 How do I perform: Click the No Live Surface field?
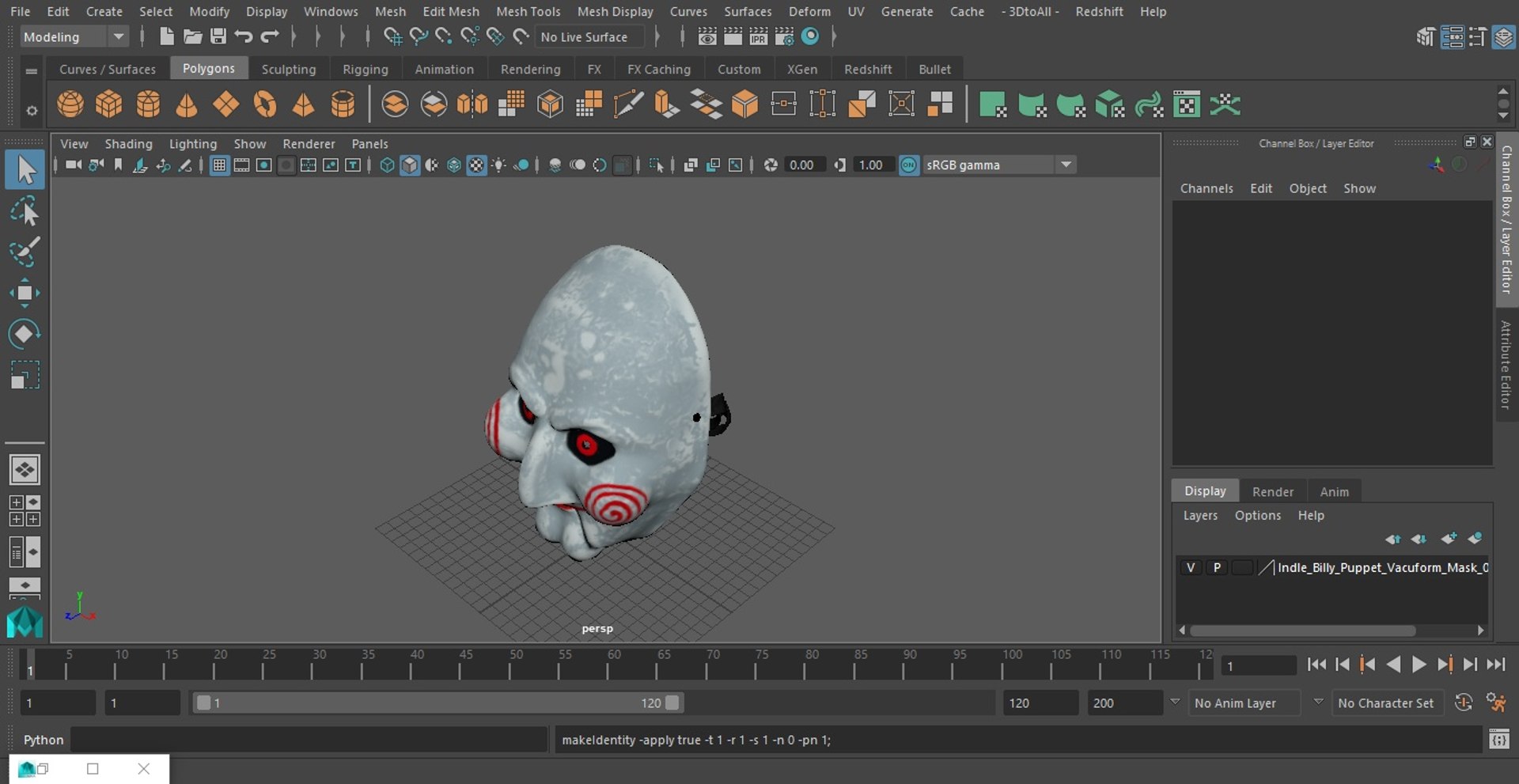[x=589, y=36]
